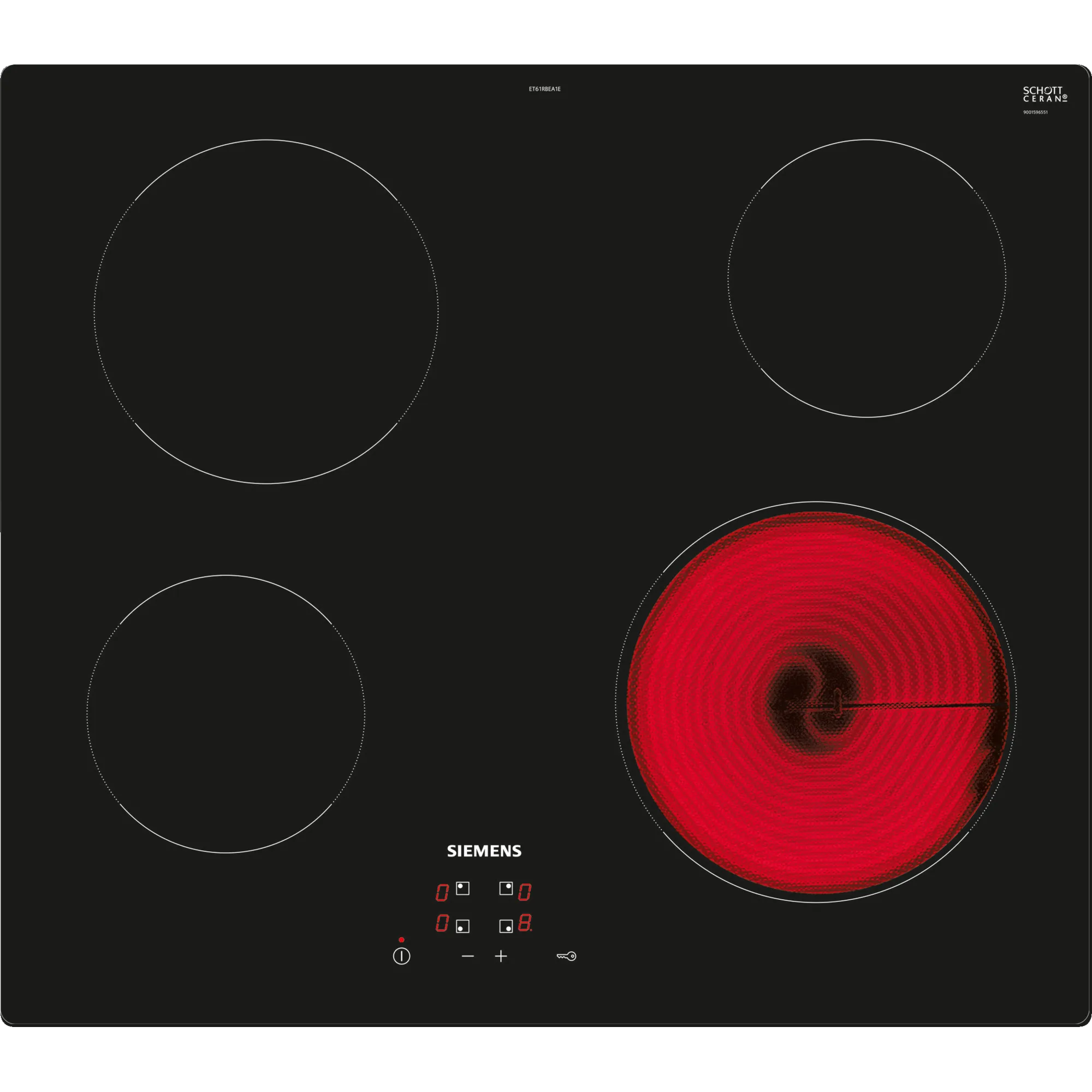Select the front-left cooking zone icon
This screenshot has height=1092, width=1092.
[x=462, y=927]
